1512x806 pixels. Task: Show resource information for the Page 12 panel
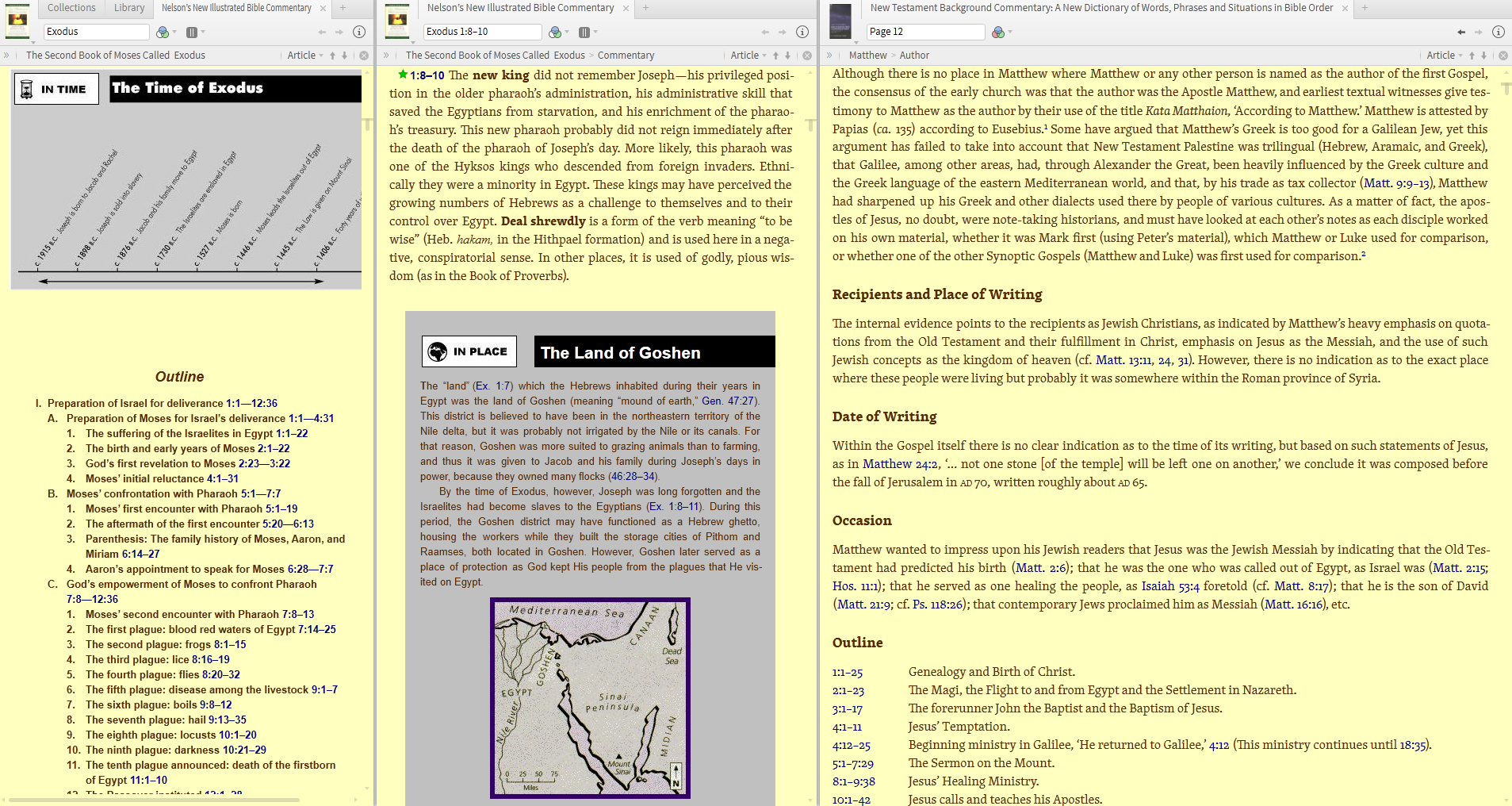pyautogui.click(x=1499, y=32)
